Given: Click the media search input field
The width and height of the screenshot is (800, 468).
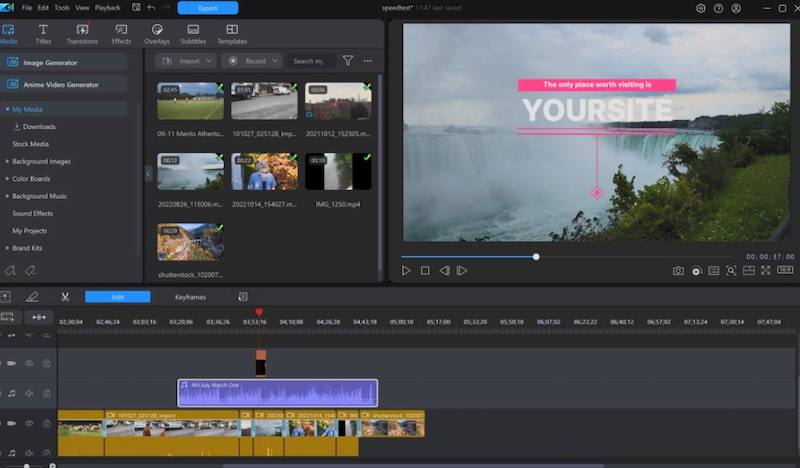Looking at the screenshot, I should pyautogui.click(x=311, y=61).
